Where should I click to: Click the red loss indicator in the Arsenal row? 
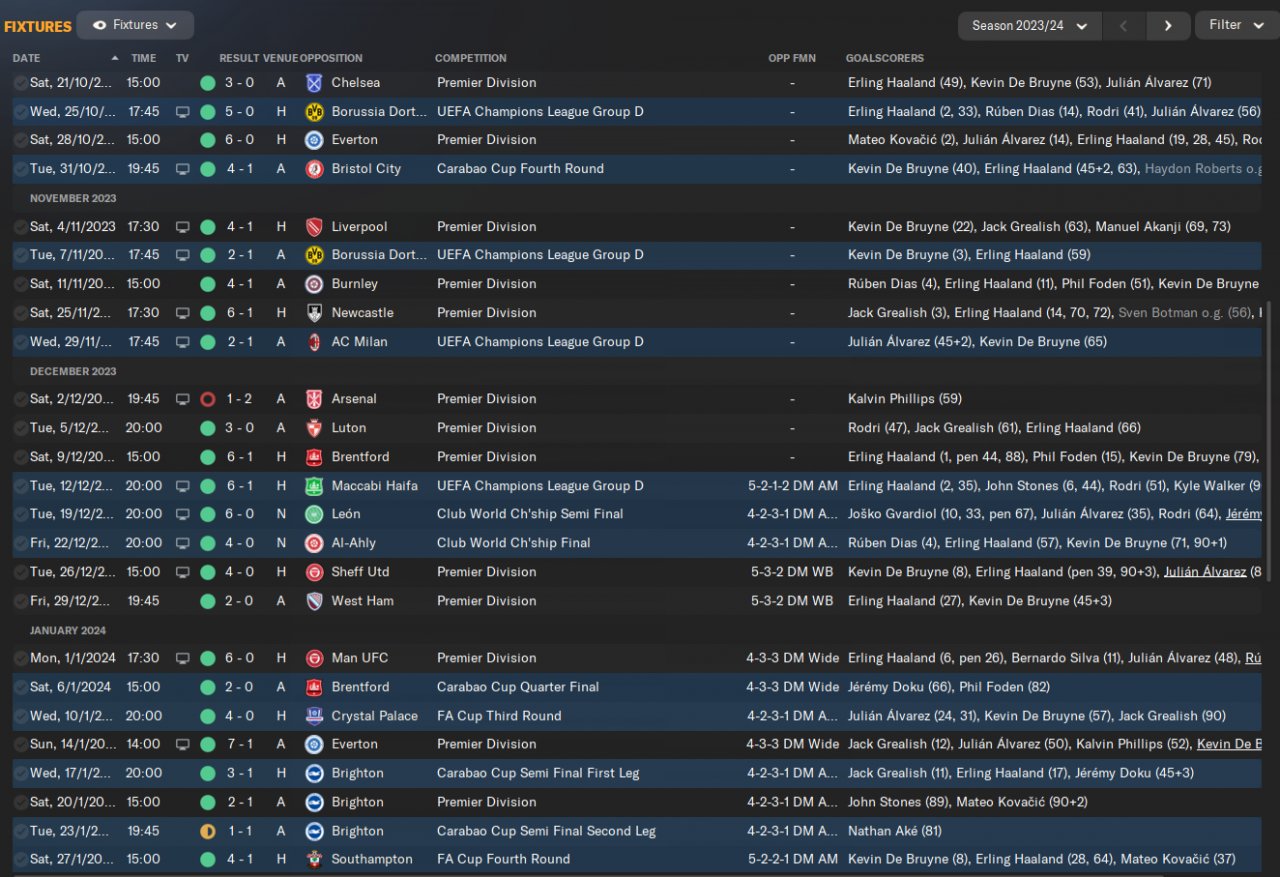pos(208,399)
